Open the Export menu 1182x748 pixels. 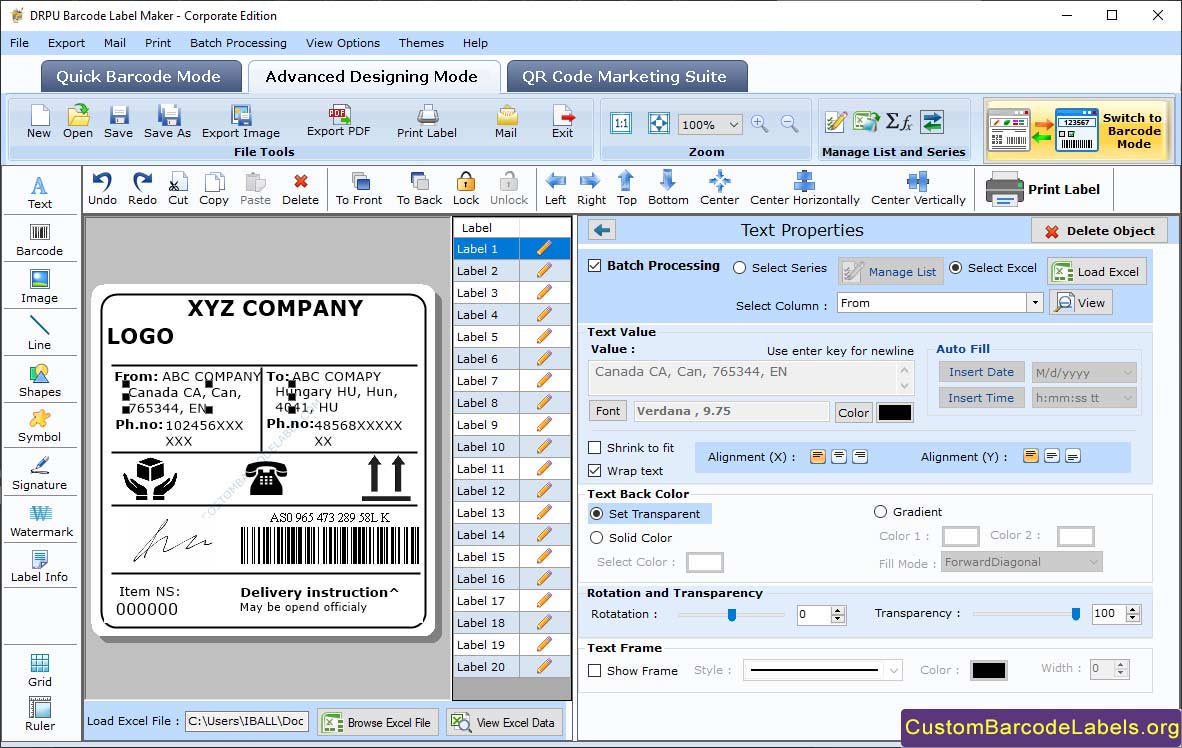tap(66, 43)
